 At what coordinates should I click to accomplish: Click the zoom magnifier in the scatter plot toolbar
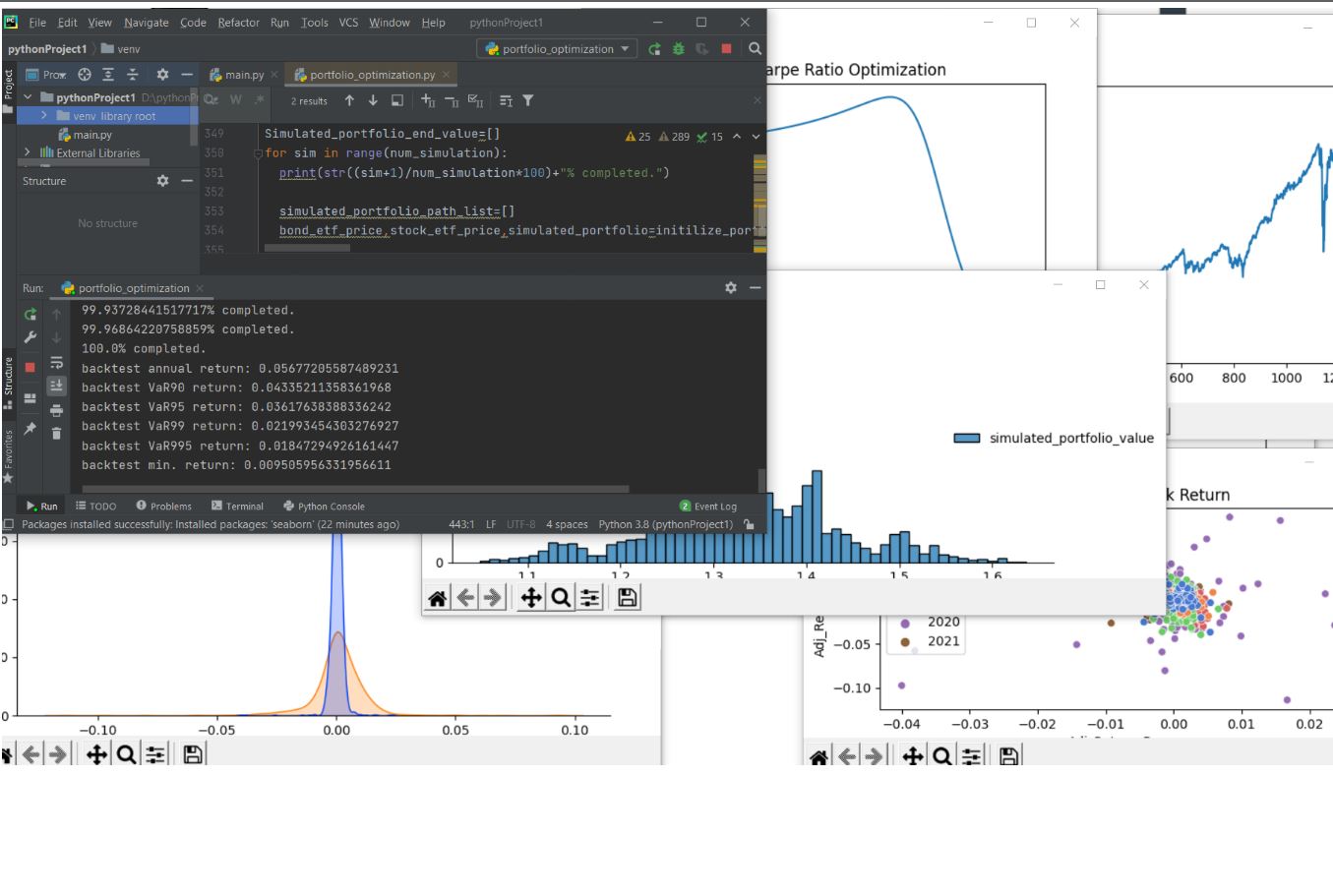(941, 755)
